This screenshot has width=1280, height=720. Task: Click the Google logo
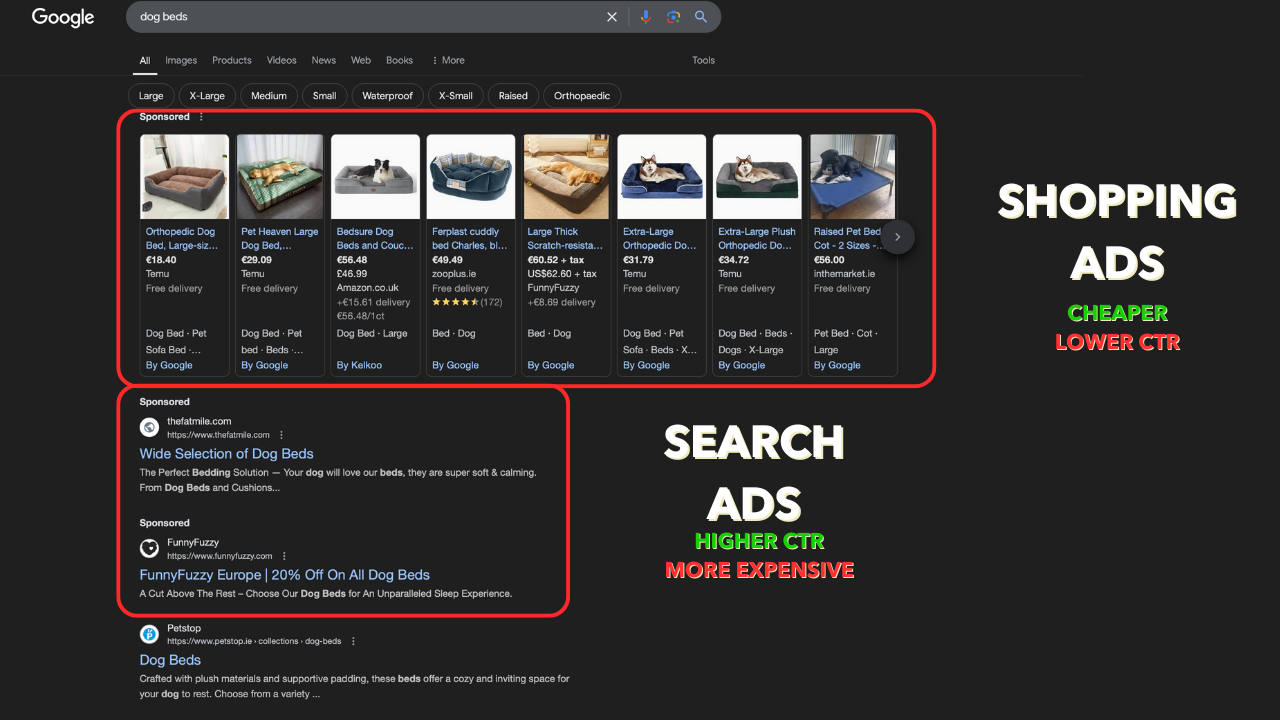tap(63, 17)
